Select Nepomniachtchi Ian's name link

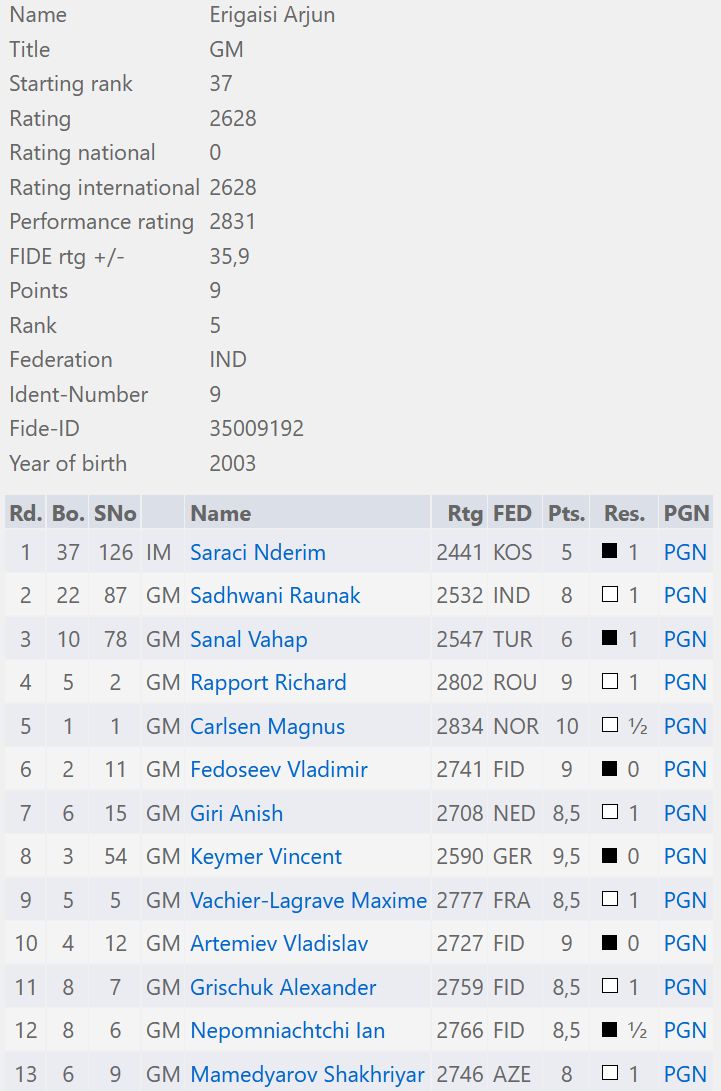[287, 1030]
